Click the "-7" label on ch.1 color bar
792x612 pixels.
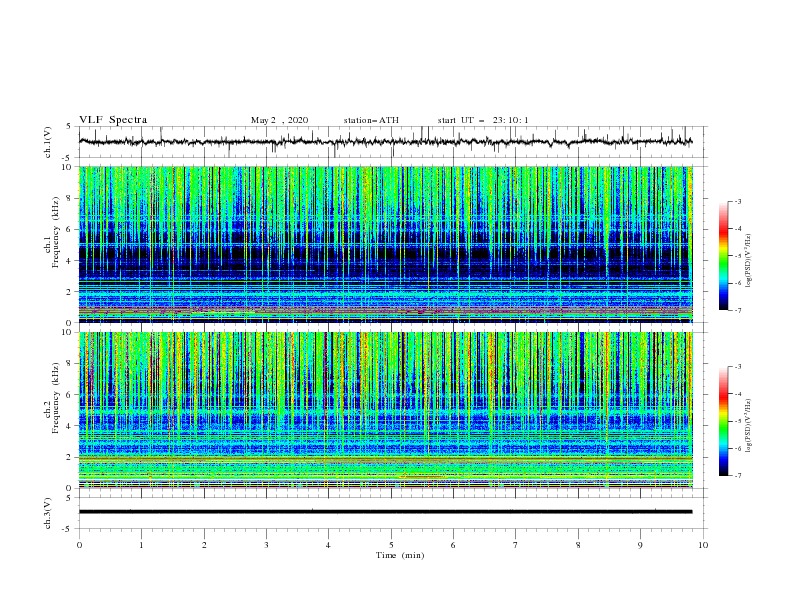[737, 310]
